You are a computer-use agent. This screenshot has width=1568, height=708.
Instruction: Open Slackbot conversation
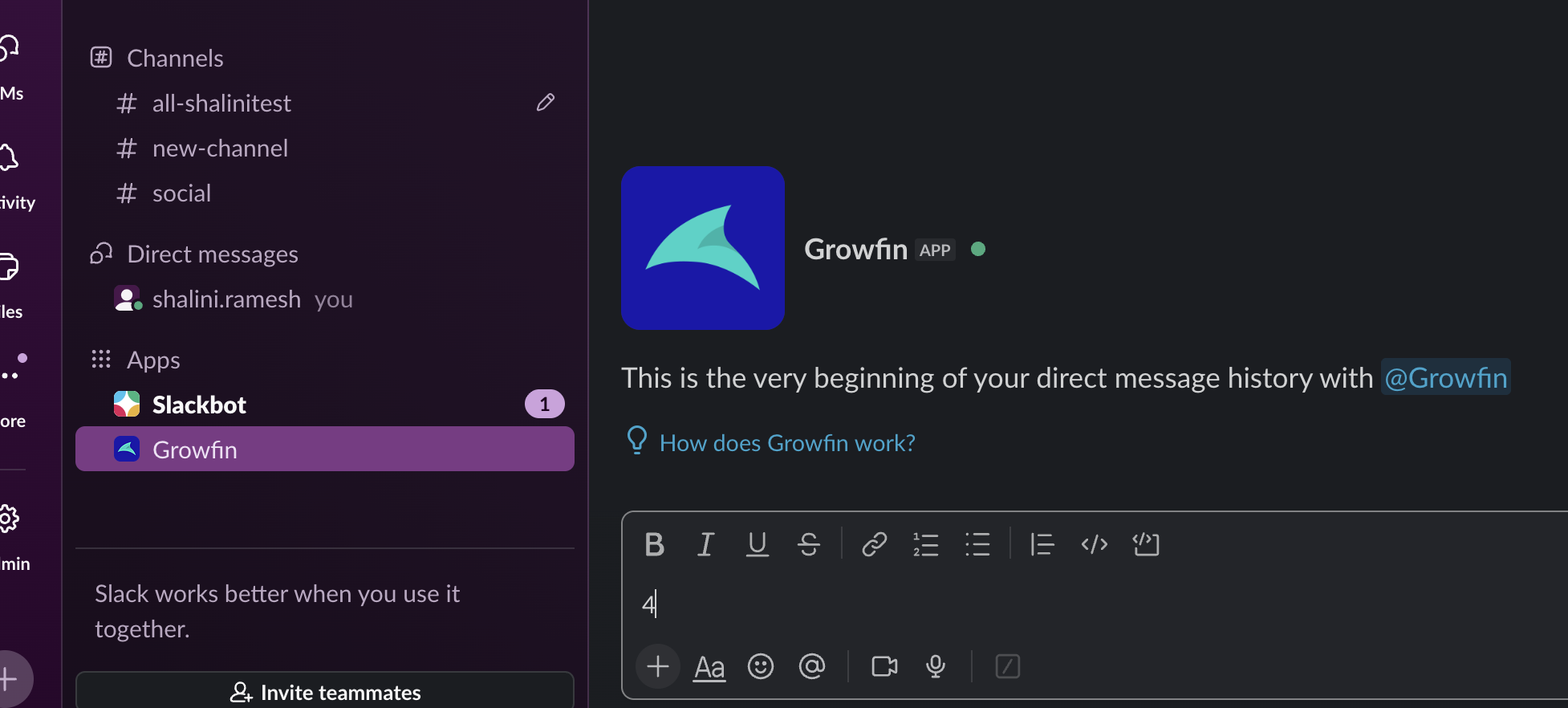click(324, 405)
